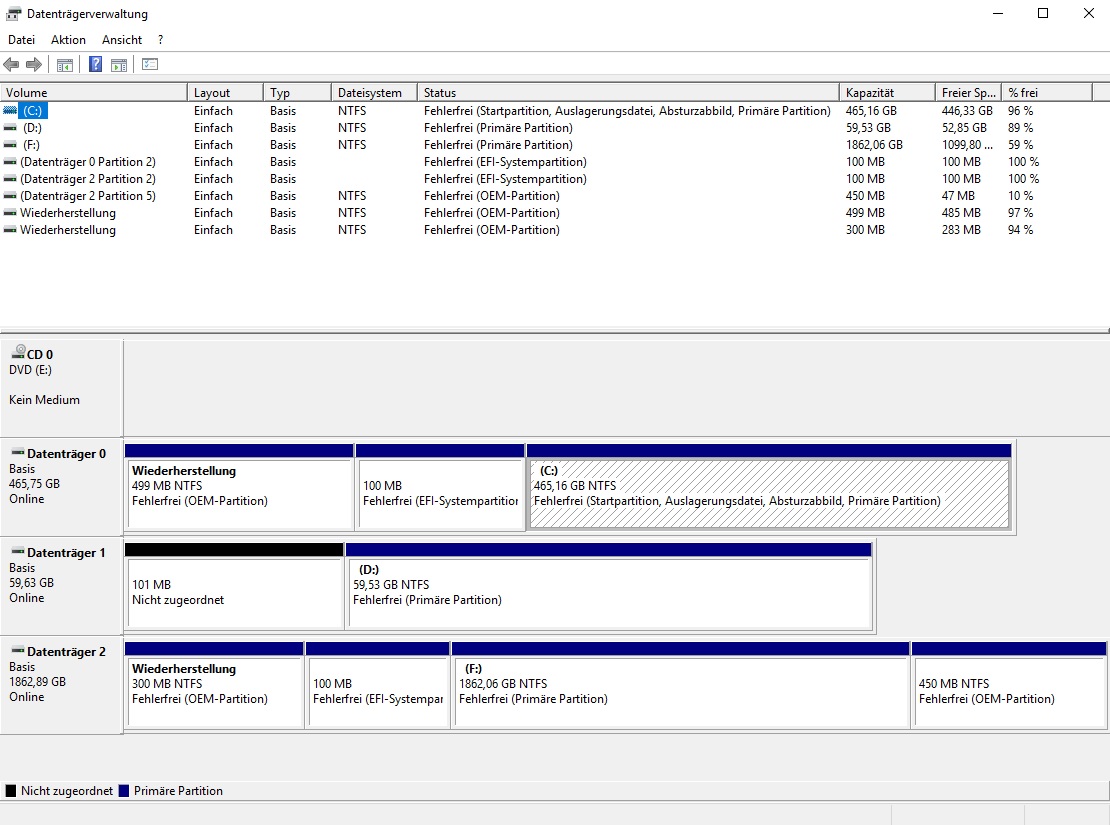Open the ? help menu
Image resolution: width=1110 pixels, height=825 pixels.
click(x=161, y=40)
